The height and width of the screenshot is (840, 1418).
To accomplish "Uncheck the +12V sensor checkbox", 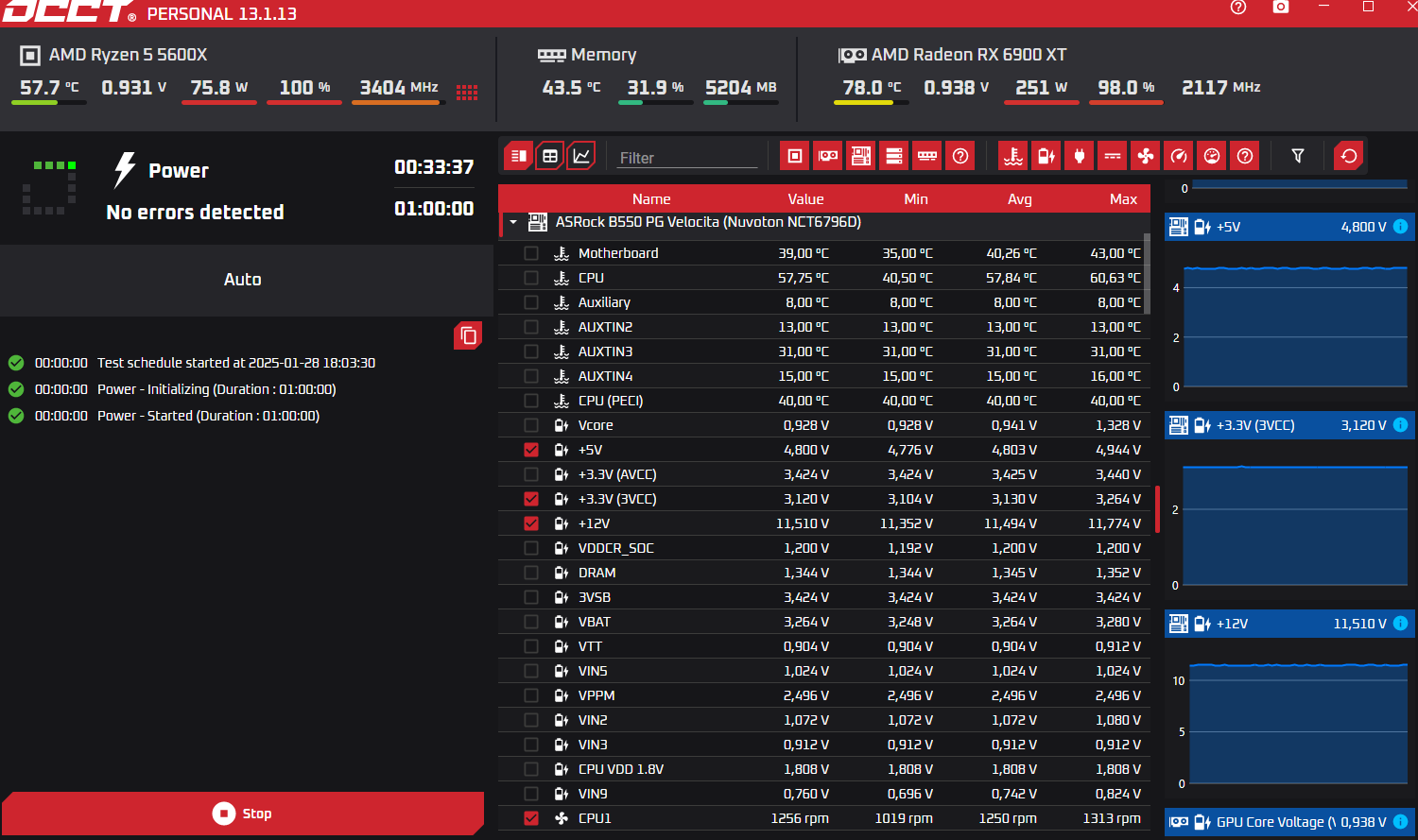I will pyautogui.click(x=531, y=523).
